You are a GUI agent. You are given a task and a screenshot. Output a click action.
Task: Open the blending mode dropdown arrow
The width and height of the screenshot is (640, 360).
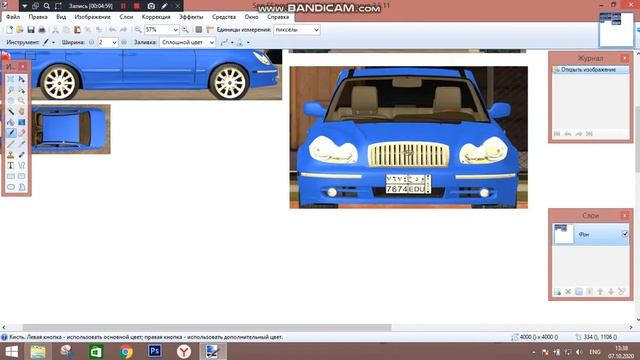[x=248, y=42]
